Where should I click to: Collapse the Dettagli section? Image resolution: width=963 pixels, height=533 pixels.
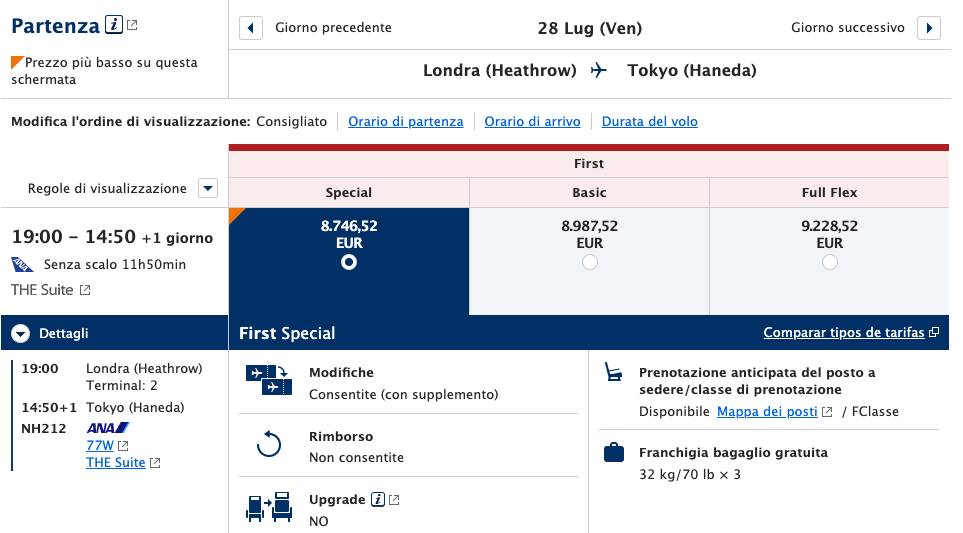pos(20,333)
